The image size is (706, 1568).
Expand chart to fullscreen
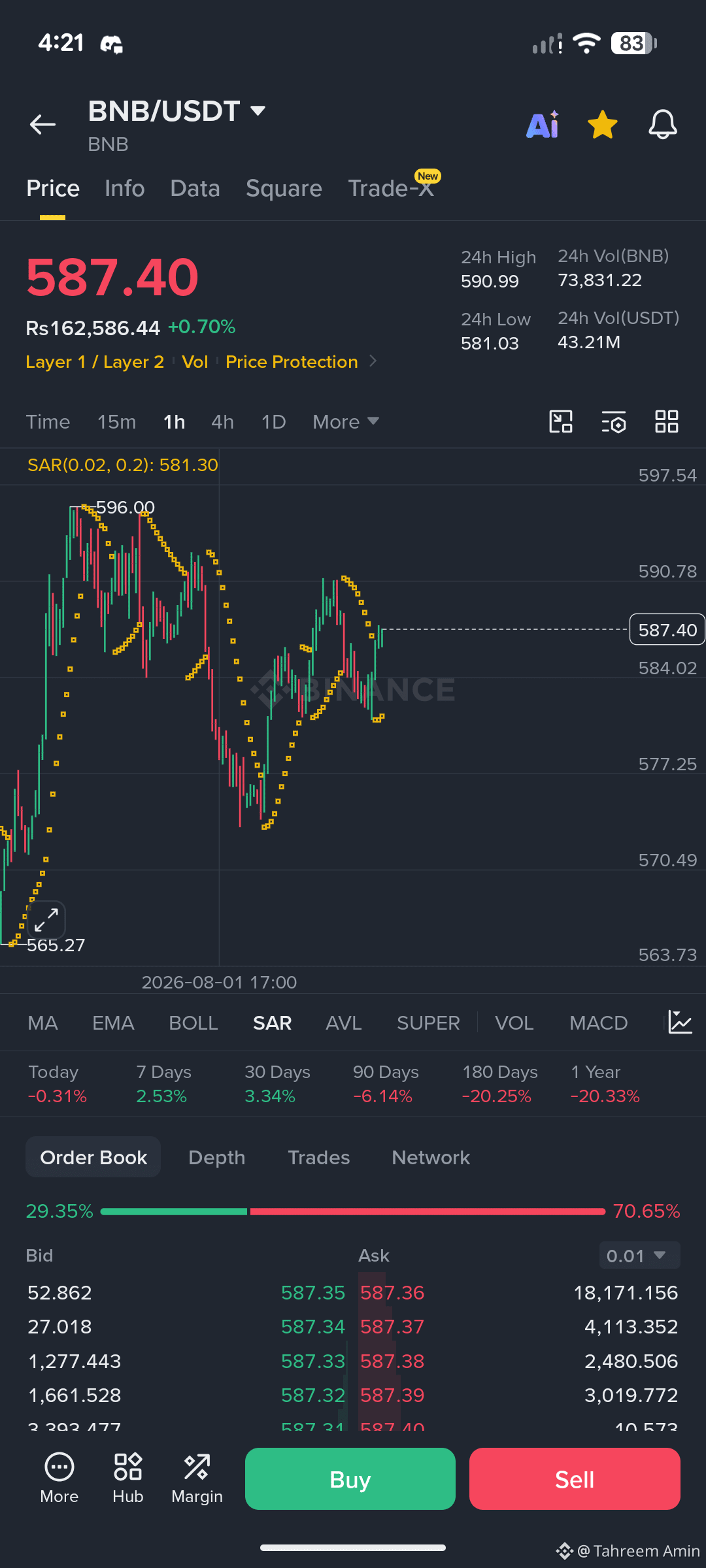point(46,920)
